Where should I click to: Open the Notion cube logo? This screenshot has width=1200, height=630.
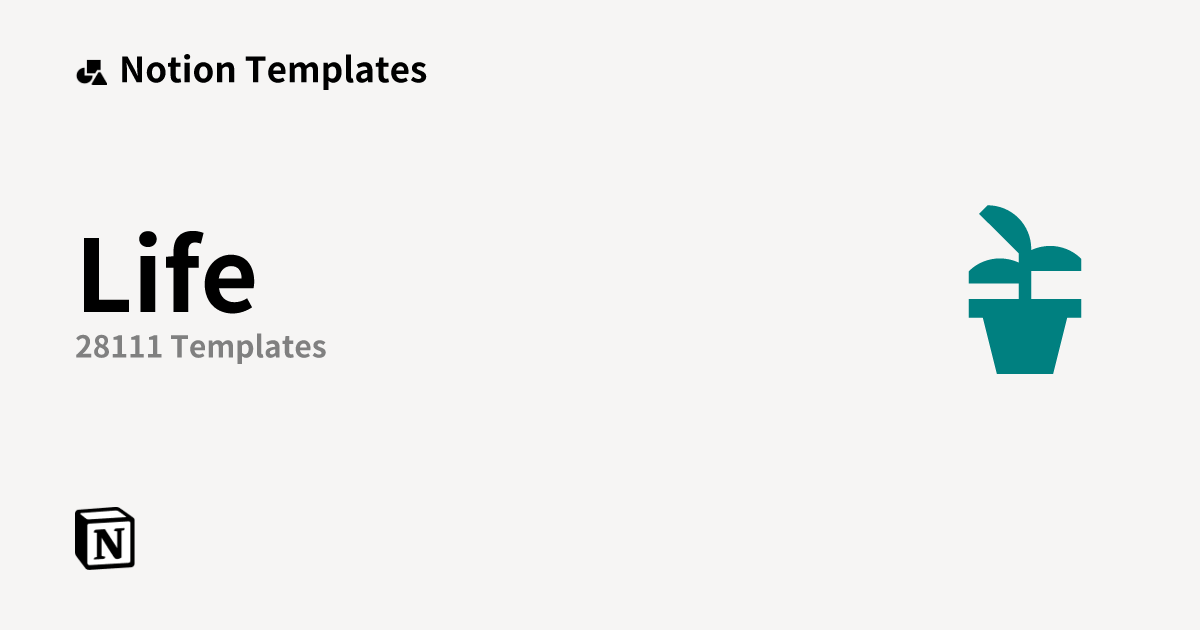105,539
